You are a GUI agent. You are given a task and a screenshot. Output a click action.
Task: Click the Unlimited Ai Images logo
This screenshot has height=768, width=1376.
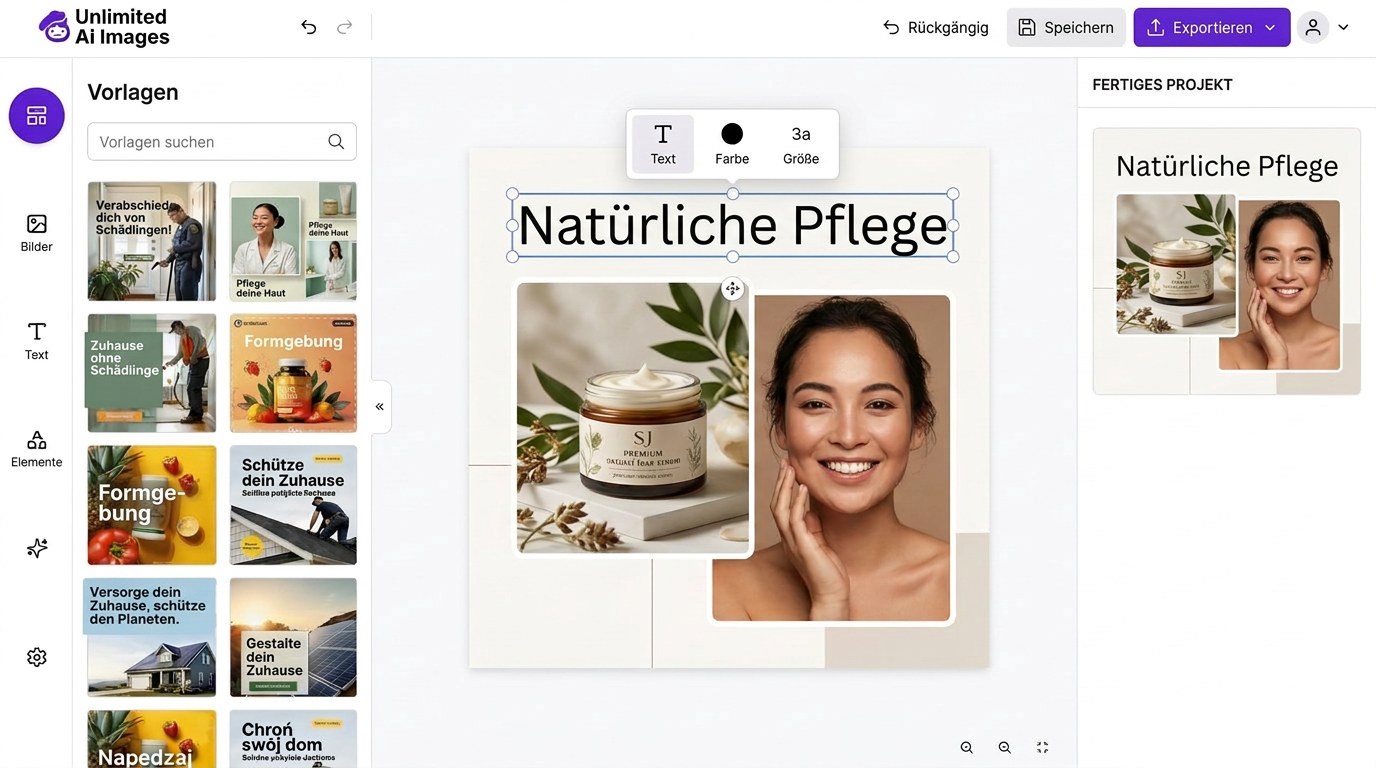click(104, 27)
